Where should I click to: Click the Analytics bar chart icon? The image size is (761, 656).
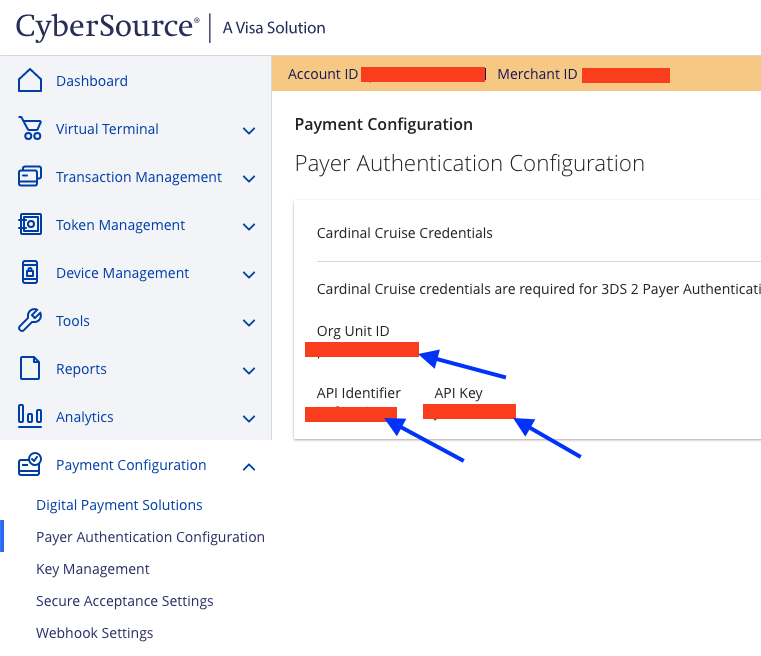(30, 416)
